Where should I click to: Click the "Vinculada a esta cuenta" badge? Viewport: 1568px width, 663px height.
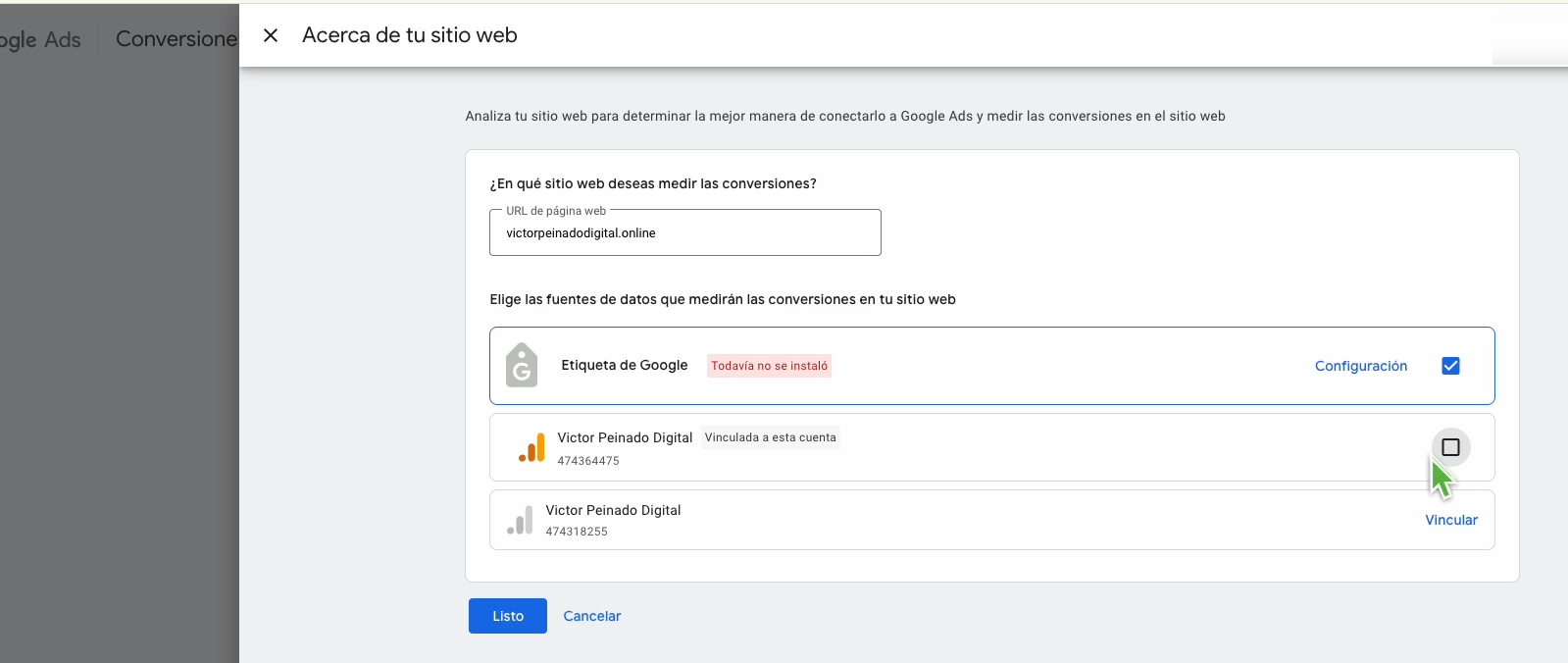[770, 437]
